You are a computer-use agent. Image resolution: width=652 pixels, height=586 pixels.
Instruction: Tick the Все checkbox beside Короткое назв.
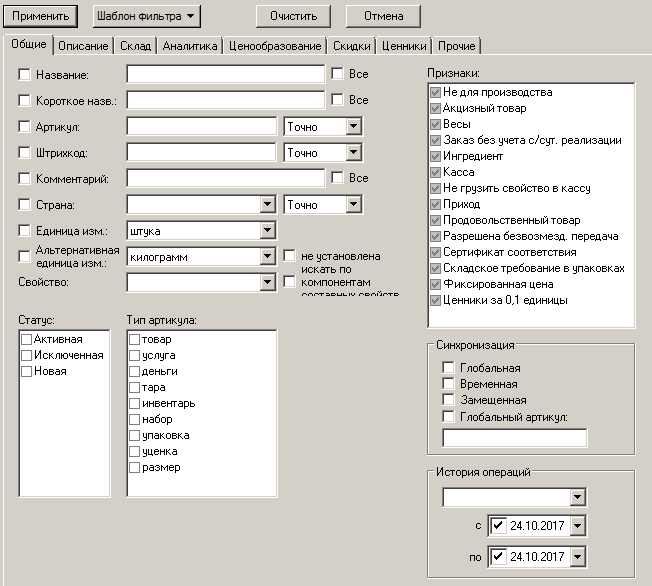[x=337, y=99]
